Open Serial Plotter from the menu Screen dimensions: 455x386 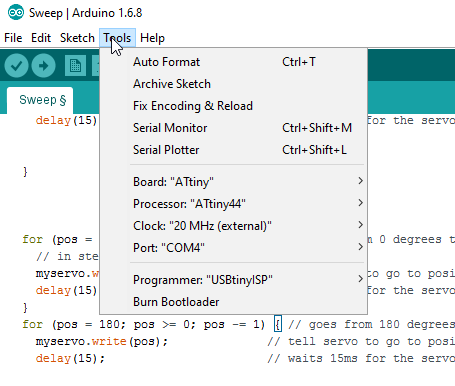[x=233, y=150]
